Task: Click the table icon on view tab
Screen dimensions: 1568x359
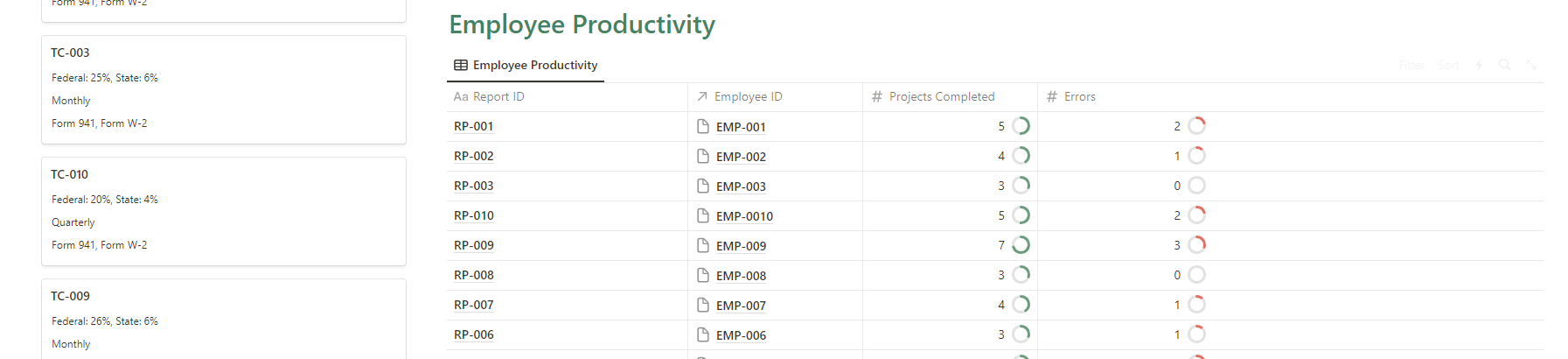Action: 460,65
